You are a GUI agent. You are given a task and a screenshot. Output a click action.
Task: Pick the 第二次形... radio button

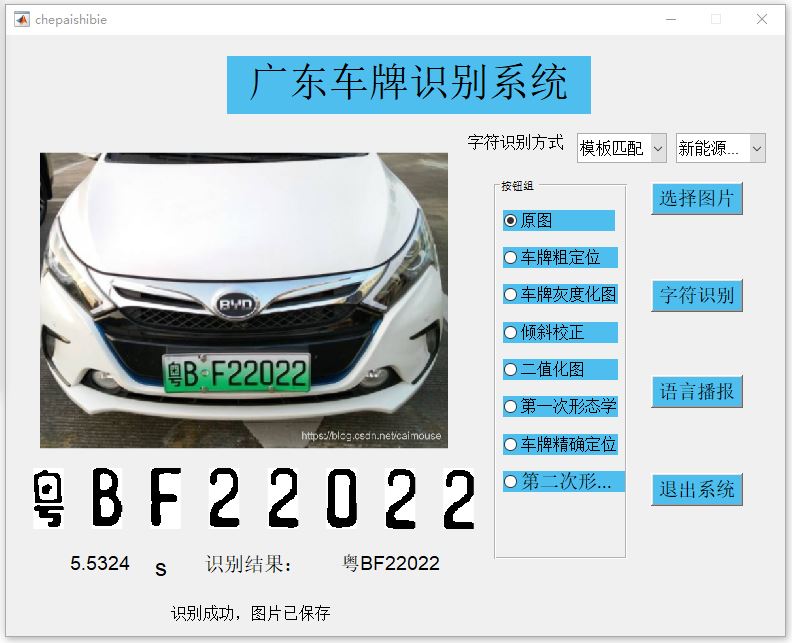click(x=564, y=481)
